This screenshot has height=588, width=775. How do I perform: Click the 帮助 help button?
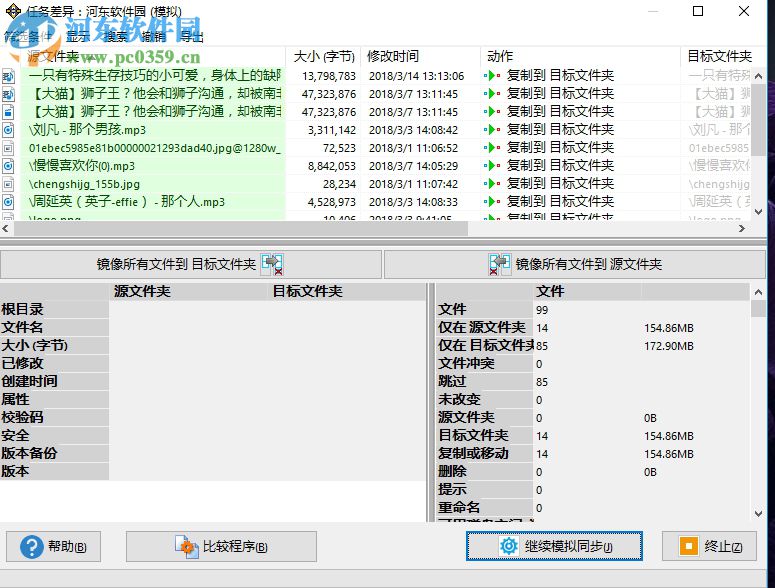coord(53,546)
